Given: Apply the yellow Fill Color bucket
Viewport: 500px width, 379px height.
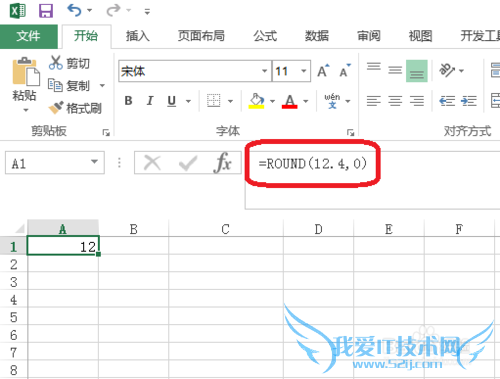Looking at the screenshot, I should click(256, 101).
